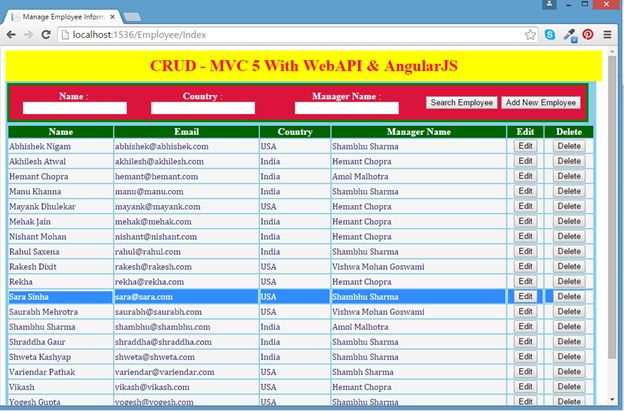Click the browser forward arrow
Screen dimensions: 624x411
click(x=29, y=35)
